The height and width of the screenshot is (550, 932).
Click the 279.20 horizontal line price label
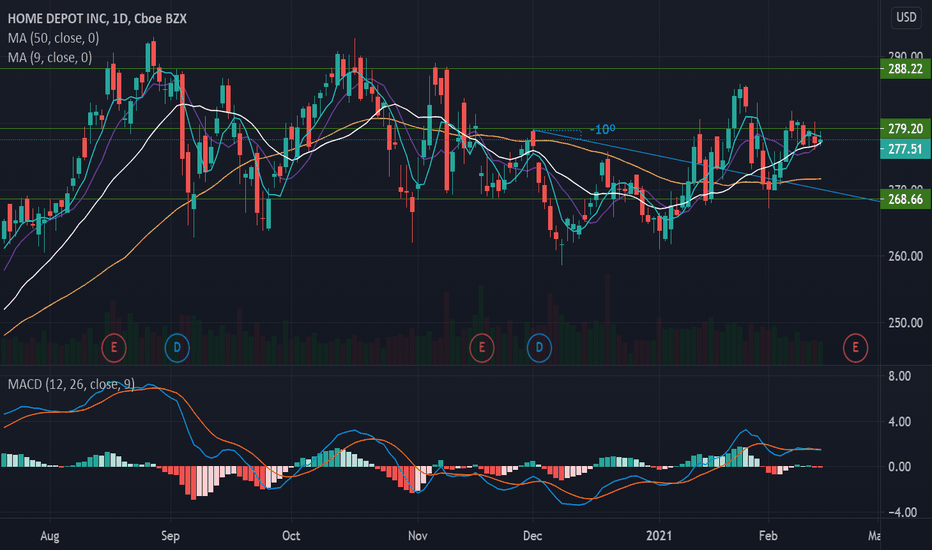[x=905, y=128]
